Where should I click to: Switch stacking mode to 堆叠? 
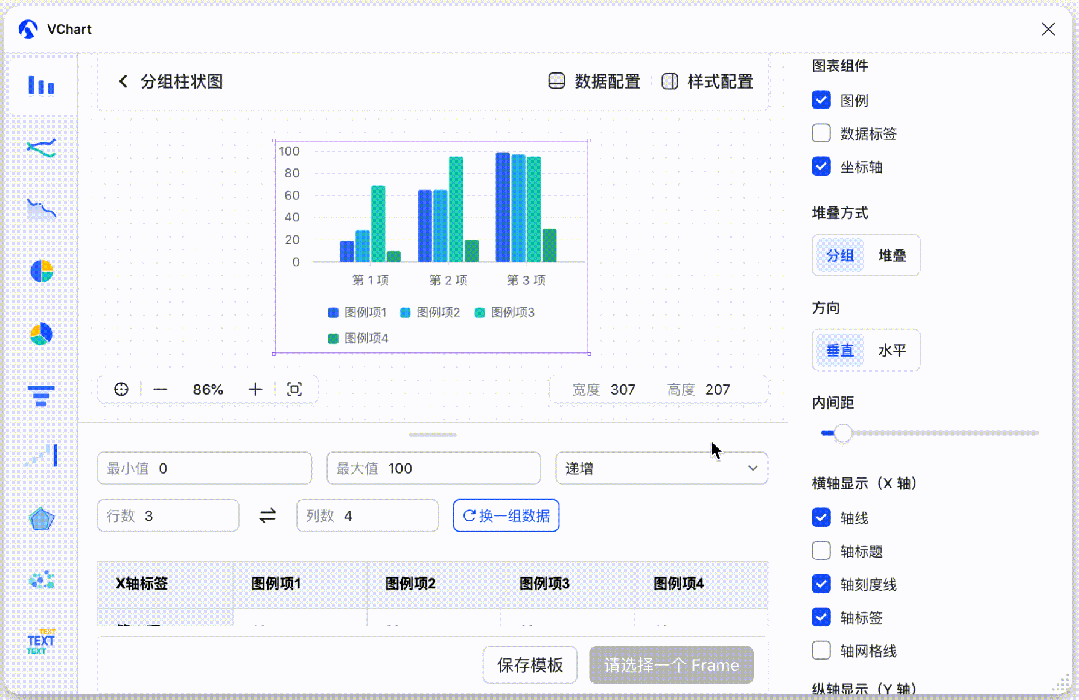point(892,255)
